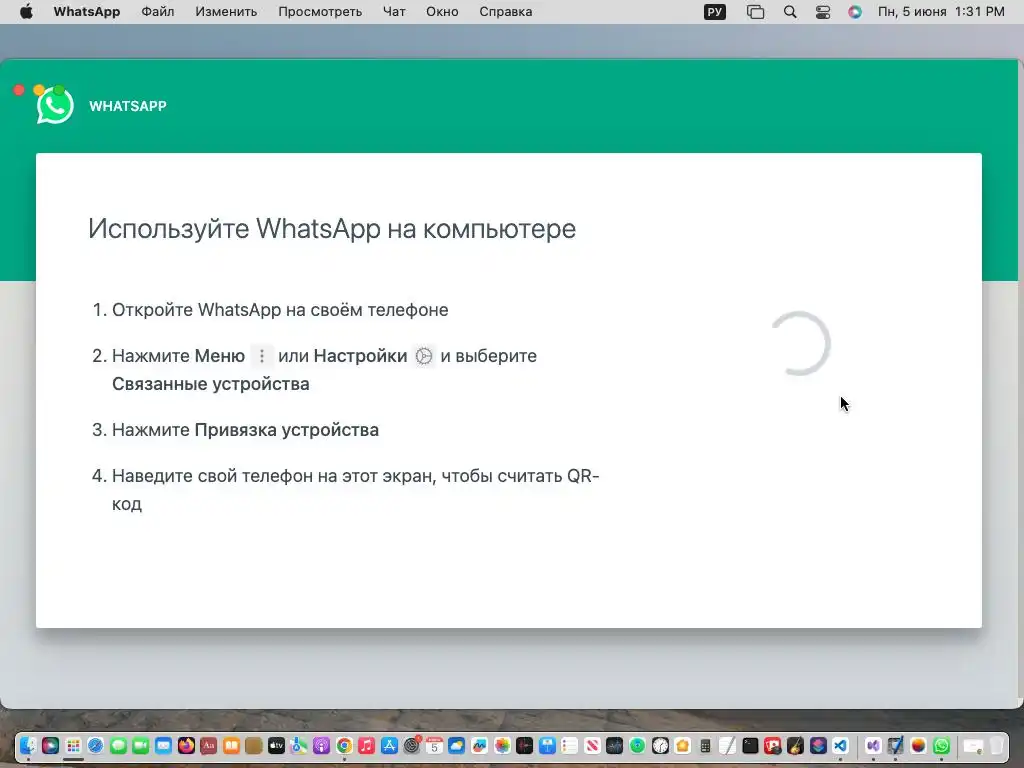Click the WHATSAPP header label
1024x768 pixels.
(128, 106)
